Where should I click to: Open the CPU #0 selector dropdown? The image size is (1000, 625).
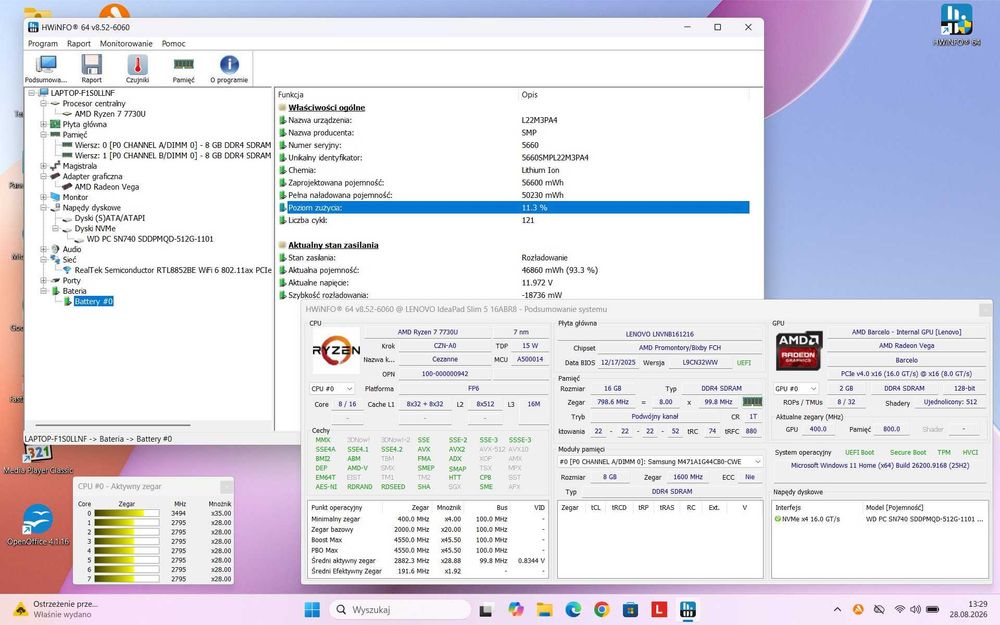[332, 388]
